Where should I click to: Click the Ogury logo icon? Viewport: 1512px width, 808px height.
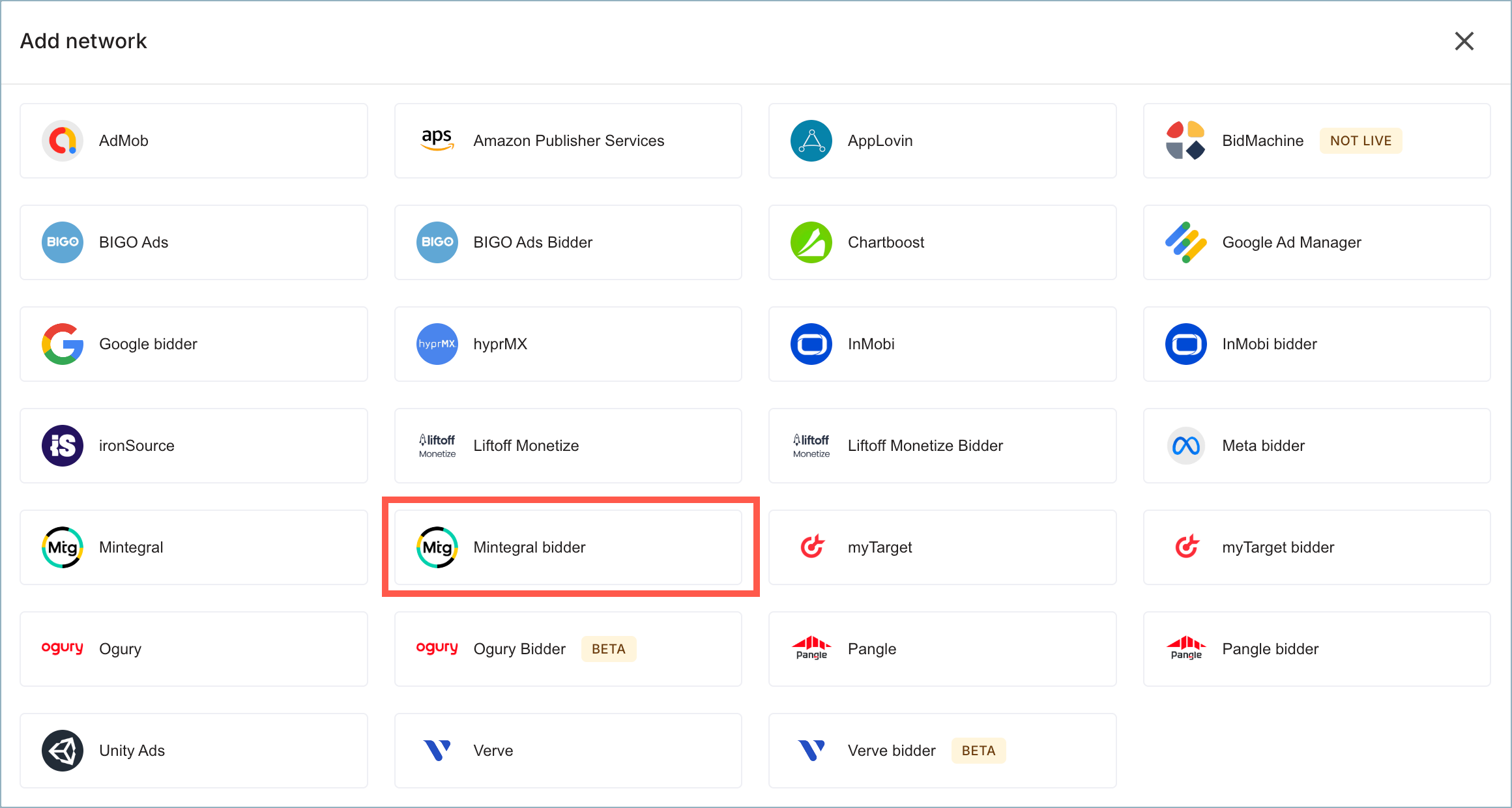(x=63, y=648)
